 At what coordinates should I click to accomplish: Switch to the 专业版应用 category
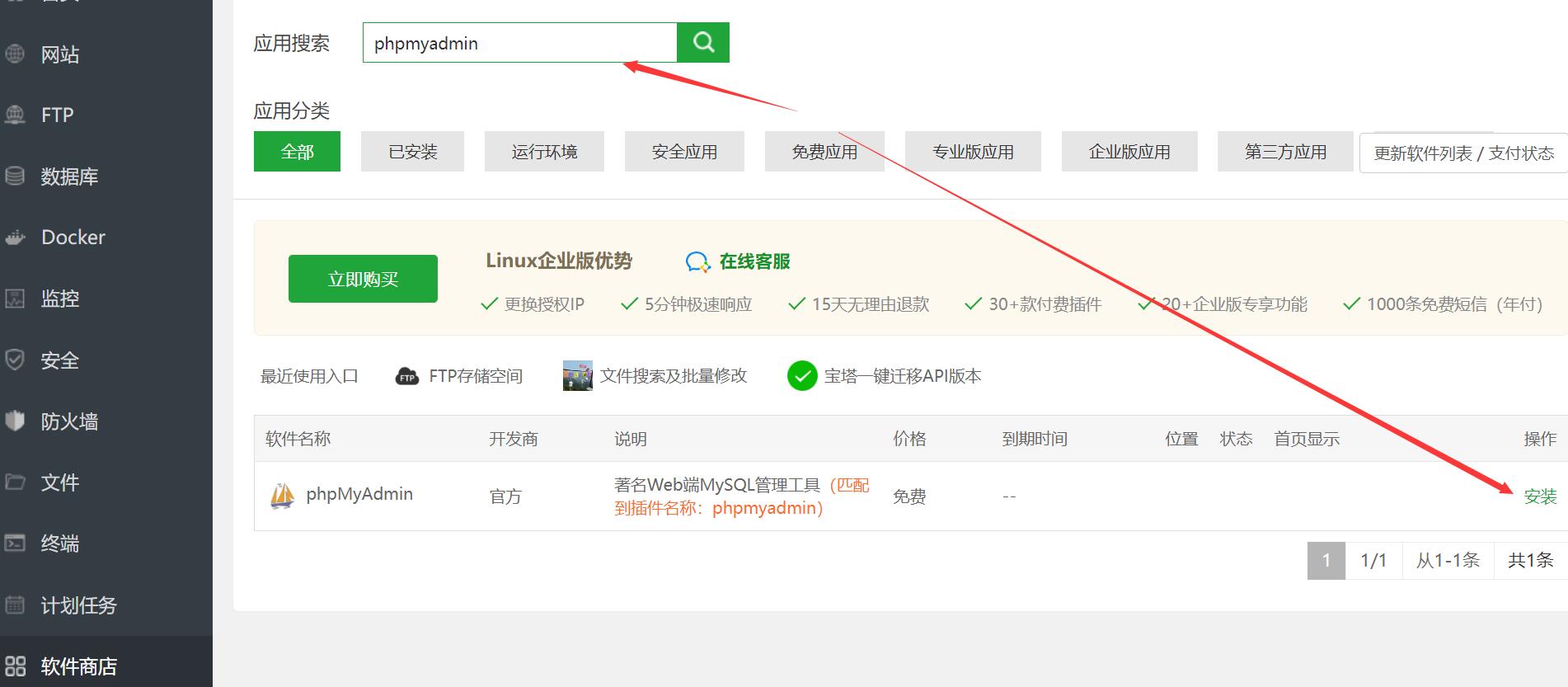pos(973,152)
